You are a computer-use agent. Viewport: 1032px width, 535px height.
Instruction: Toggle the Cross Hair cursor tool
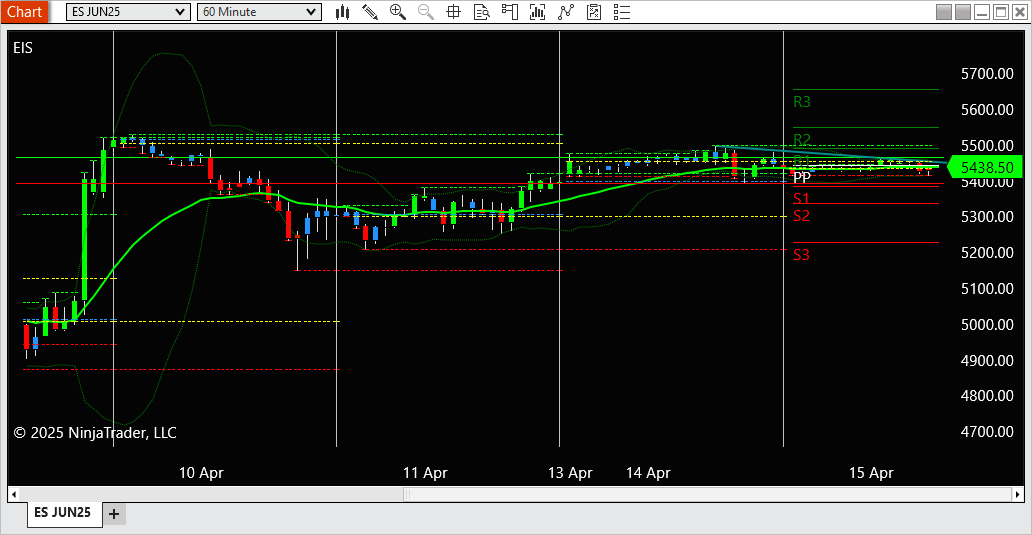click(453, 12)
